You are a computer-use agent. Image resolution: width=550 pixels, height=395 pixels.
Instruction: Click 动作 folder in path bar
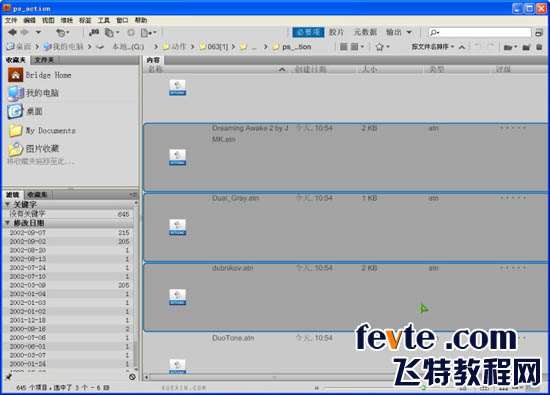click(x=174, y=46)
